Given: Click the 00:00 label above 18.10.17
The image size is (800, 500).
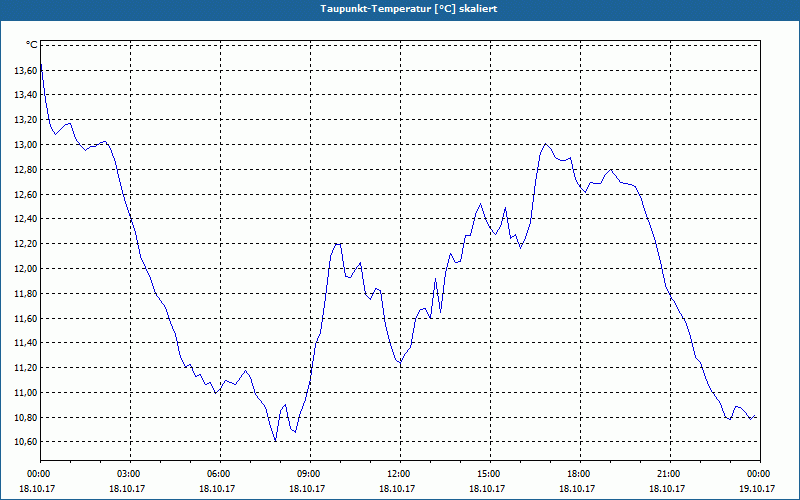Looking at the screenshot, I should pyautogui.click(x=40, y=474).
